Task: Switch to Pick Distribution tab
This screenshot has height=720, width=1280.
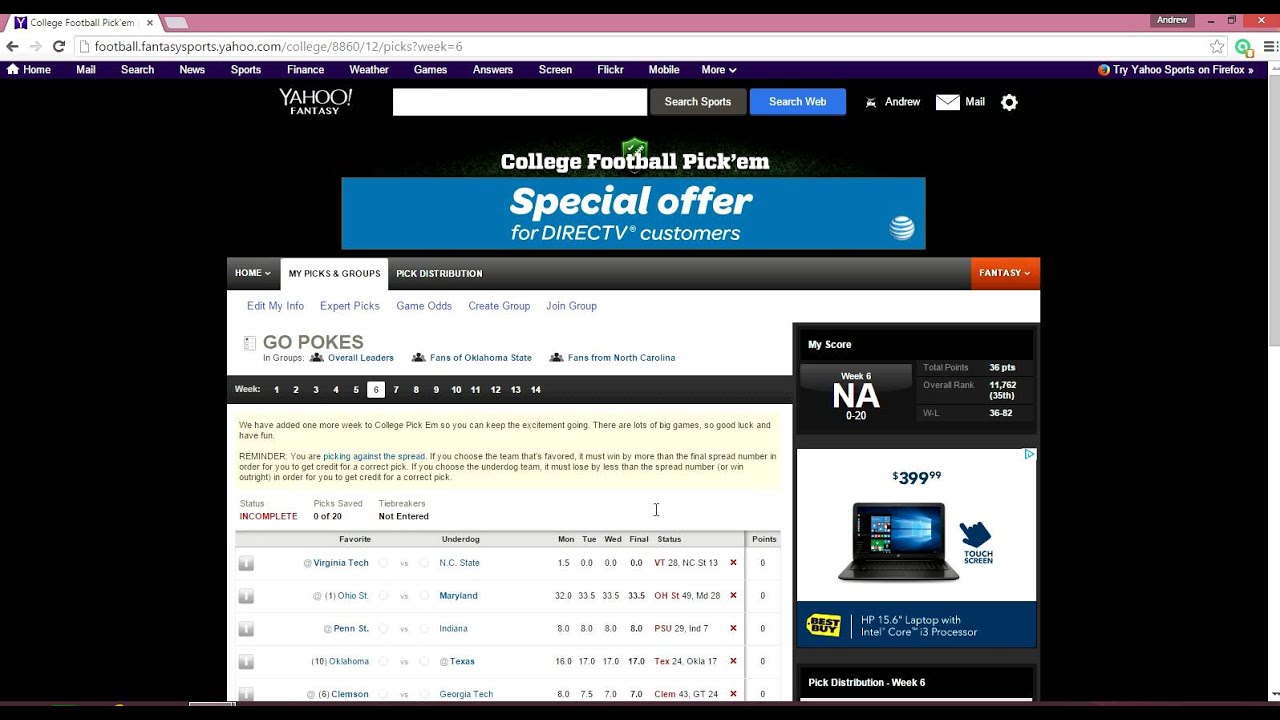Action: 439,273
